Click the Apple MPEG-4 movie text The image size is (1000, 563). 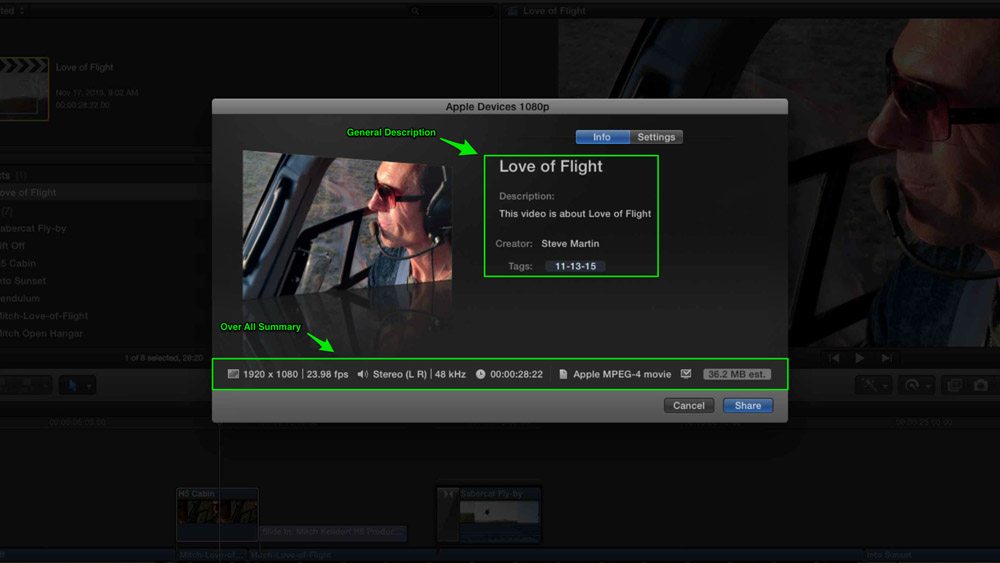pyautogui.click(x=622, y=374)
